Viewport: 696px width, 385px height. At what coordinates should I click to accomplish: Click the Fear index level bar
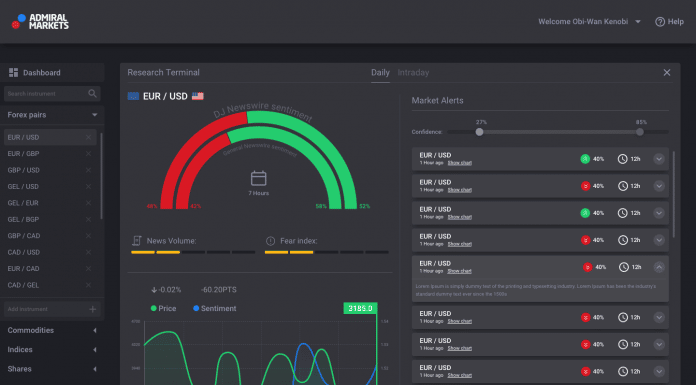tap(327, 252)
